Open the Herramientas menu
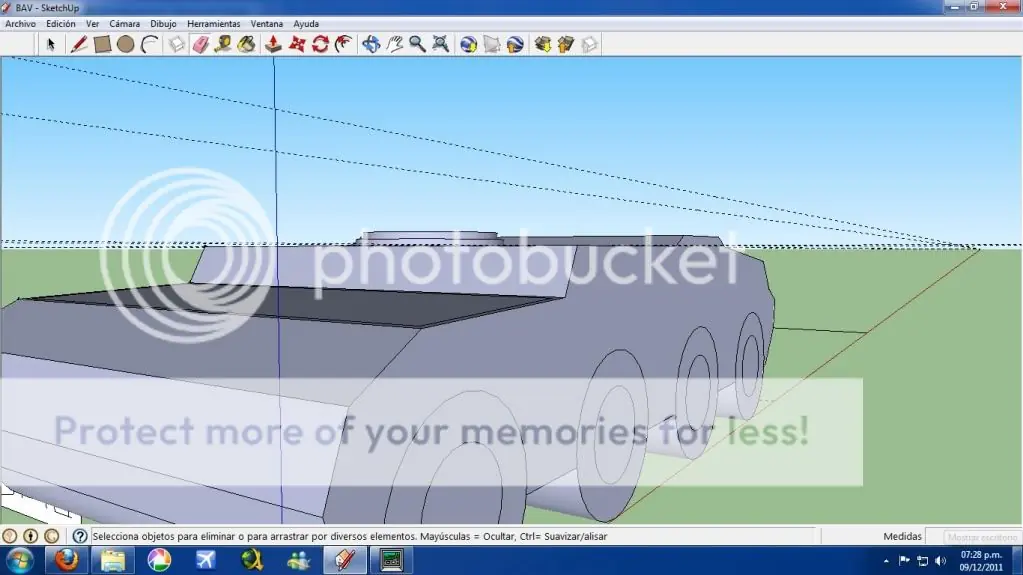1023x575 pixels. [x=213, y=23]
